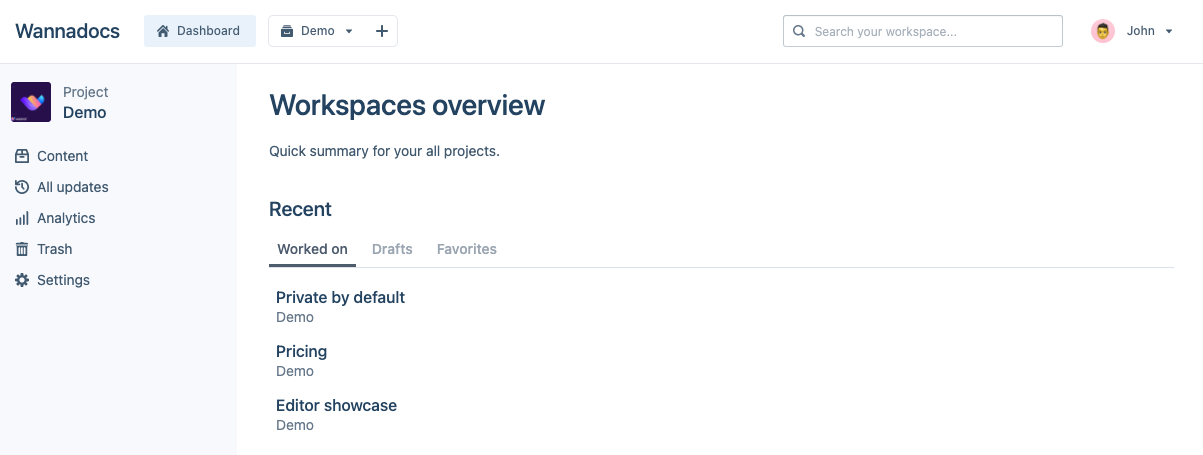
Task: Click the briefcase icon beside Demo
Action: click(287, 31)
